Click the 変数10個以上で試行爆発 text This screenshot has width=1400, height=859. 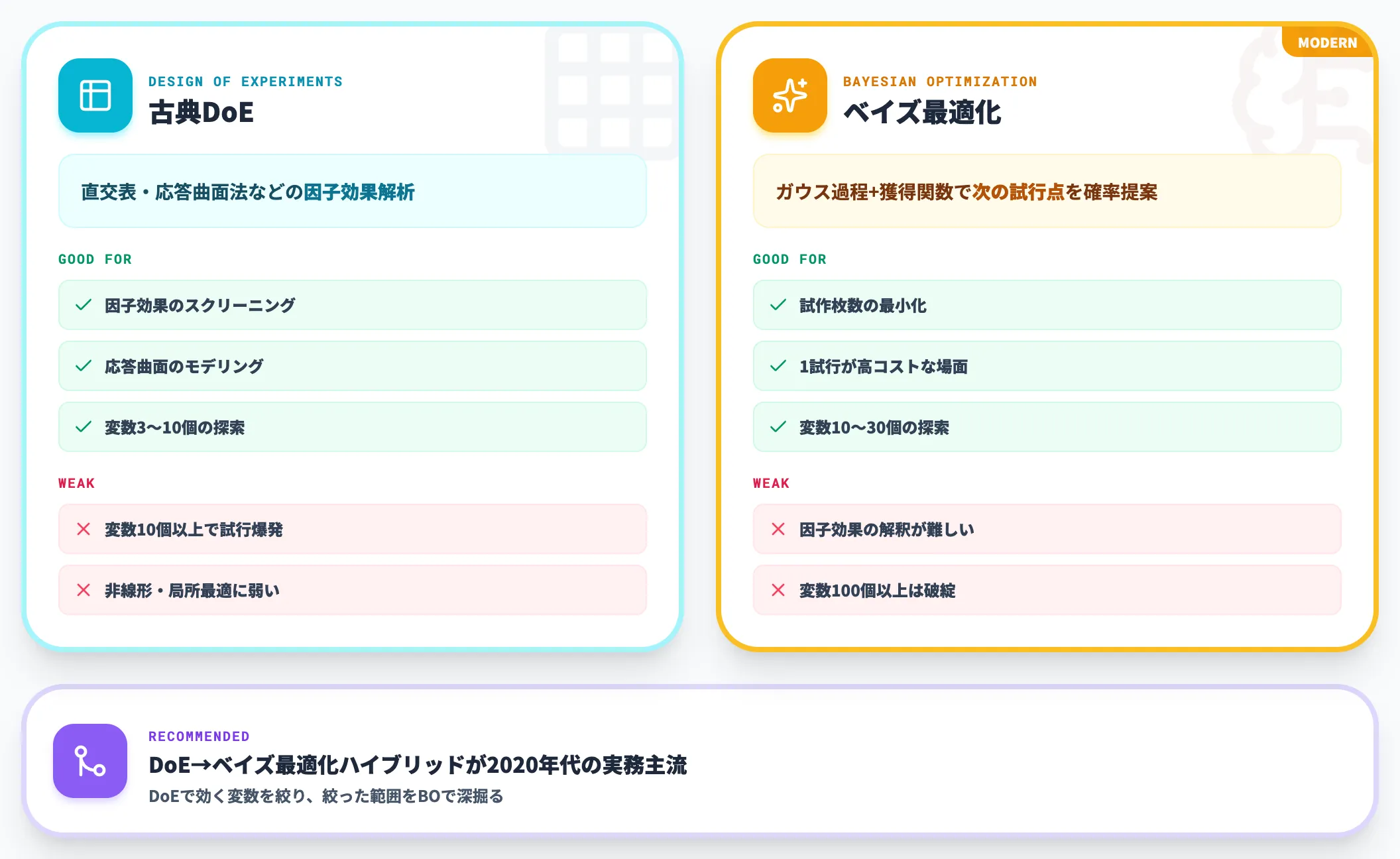(194, 530)
